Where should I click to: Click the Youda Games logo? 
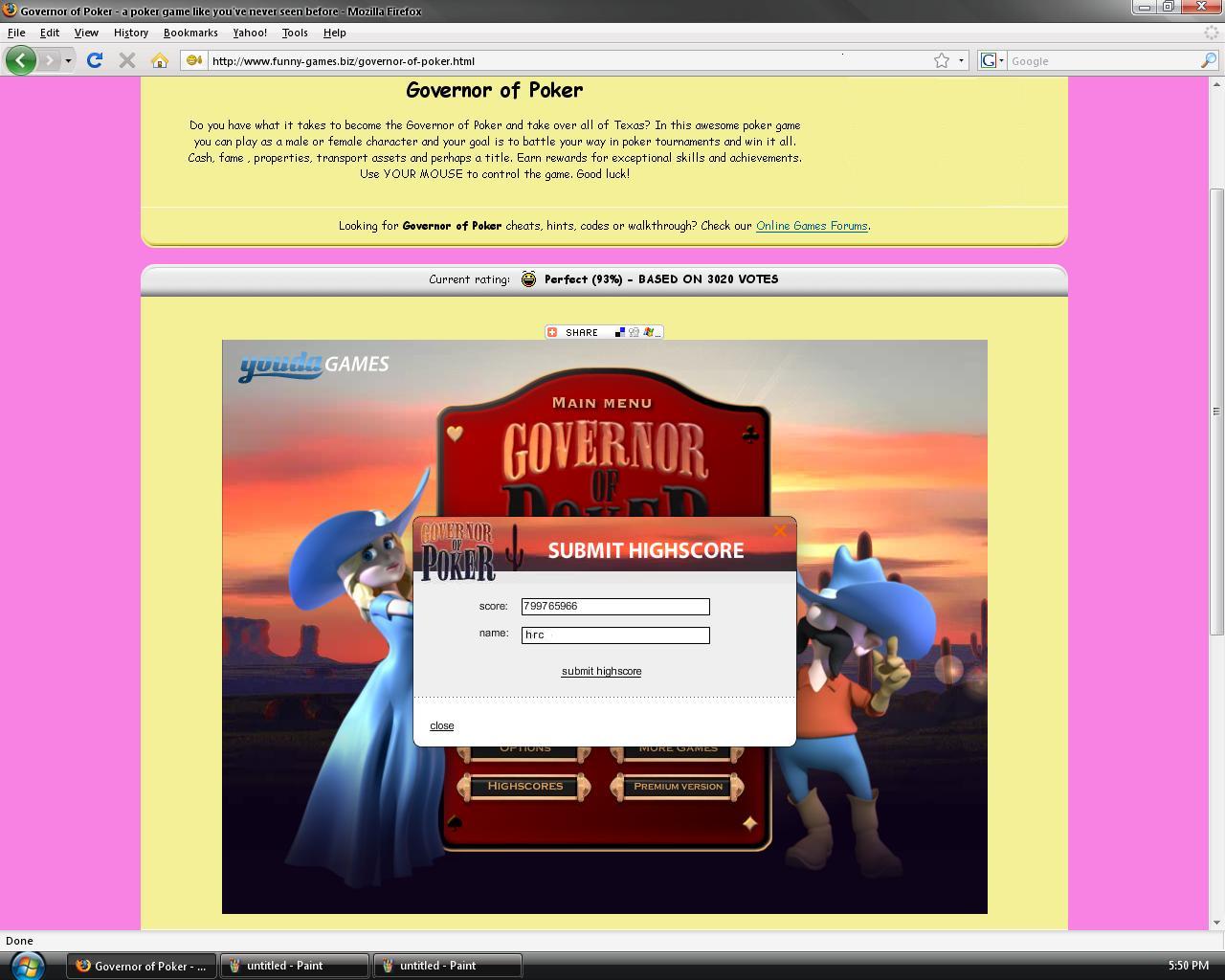coord(314,365)
